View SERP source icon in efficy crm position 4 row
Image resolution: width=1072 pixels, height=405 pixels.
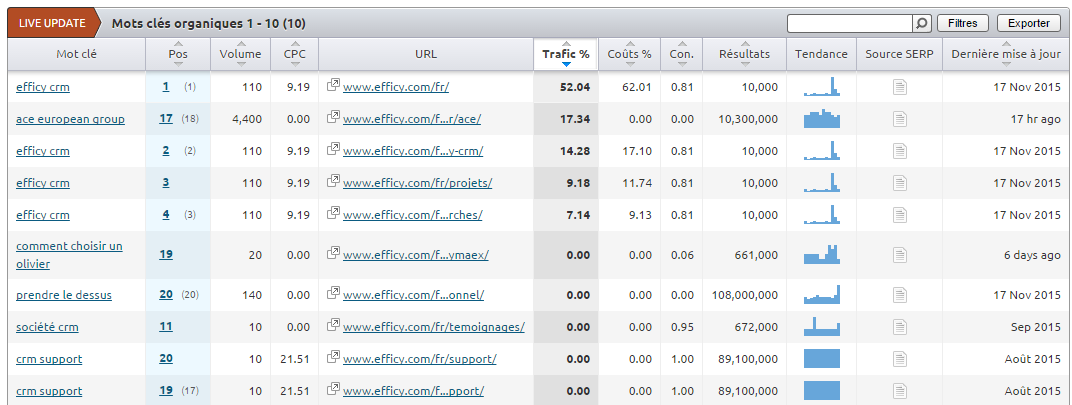tap(900, 215)
